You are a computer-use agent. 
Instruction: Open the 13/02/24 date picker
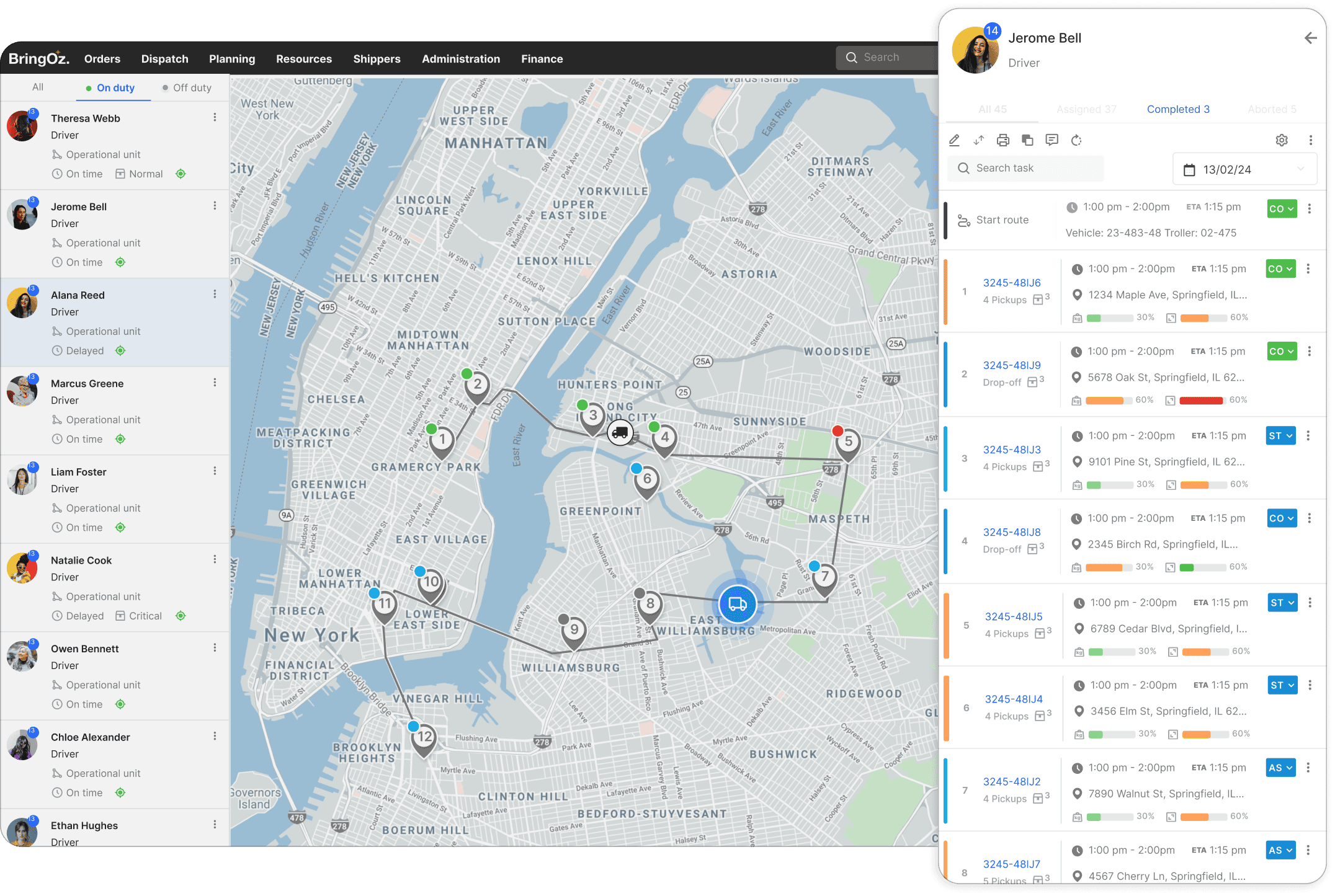point(1244,169)
